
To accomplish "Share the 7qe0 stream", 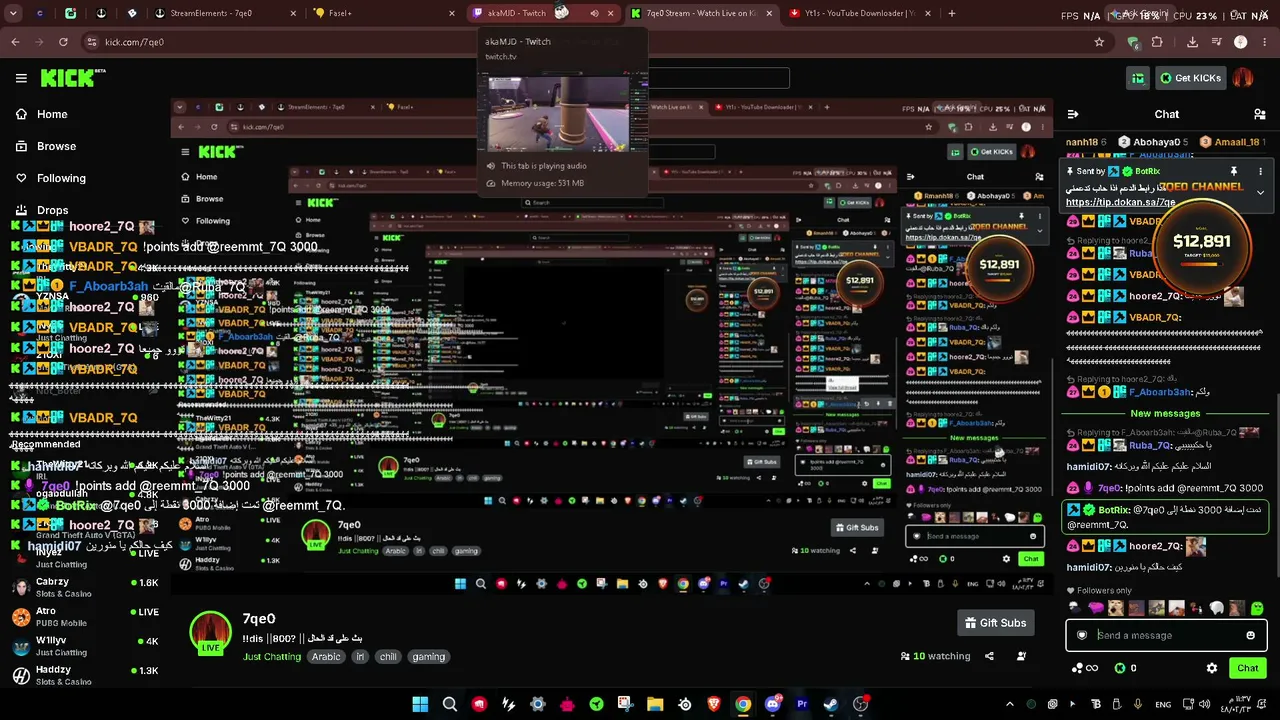I will click(x=989, y=656).
